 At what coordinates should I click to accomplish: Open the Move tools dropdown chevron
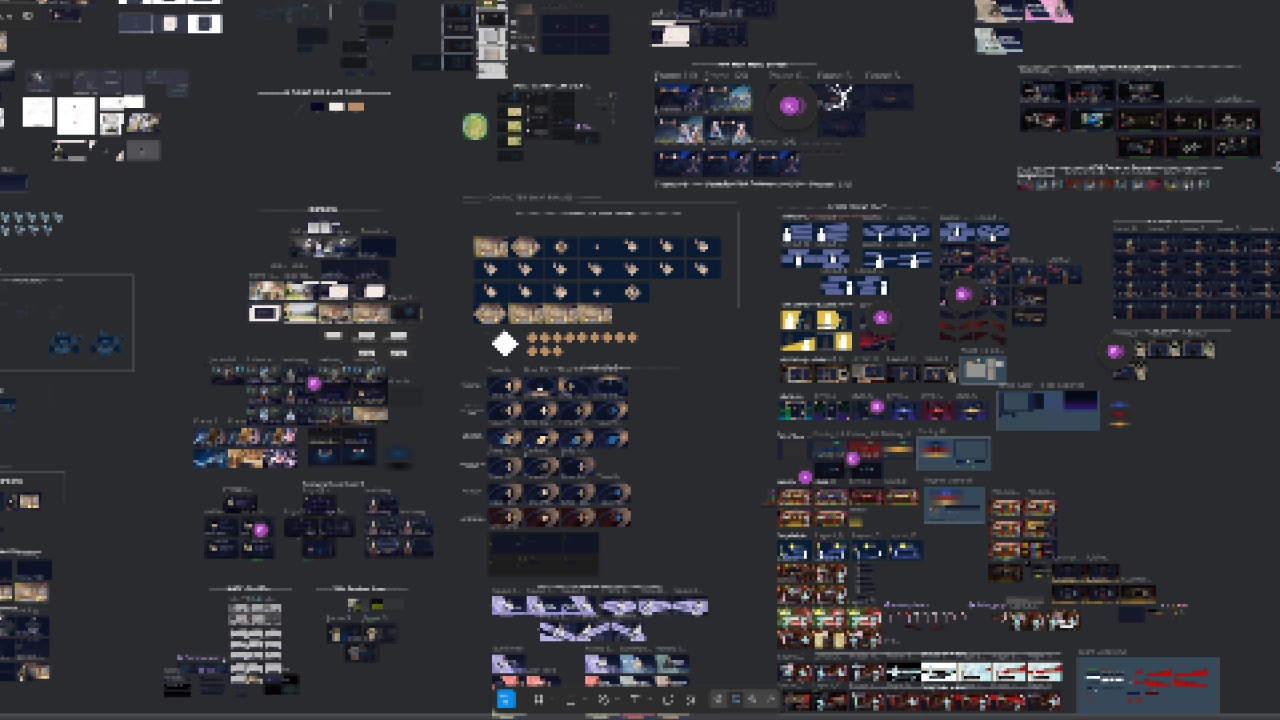coord(520,700)
